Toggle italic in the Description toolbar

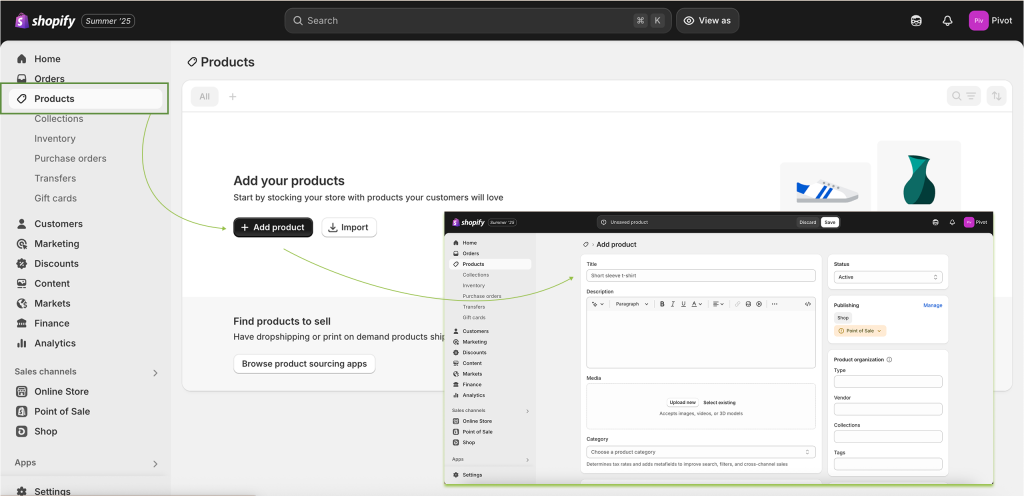click(x=673, y=304)
